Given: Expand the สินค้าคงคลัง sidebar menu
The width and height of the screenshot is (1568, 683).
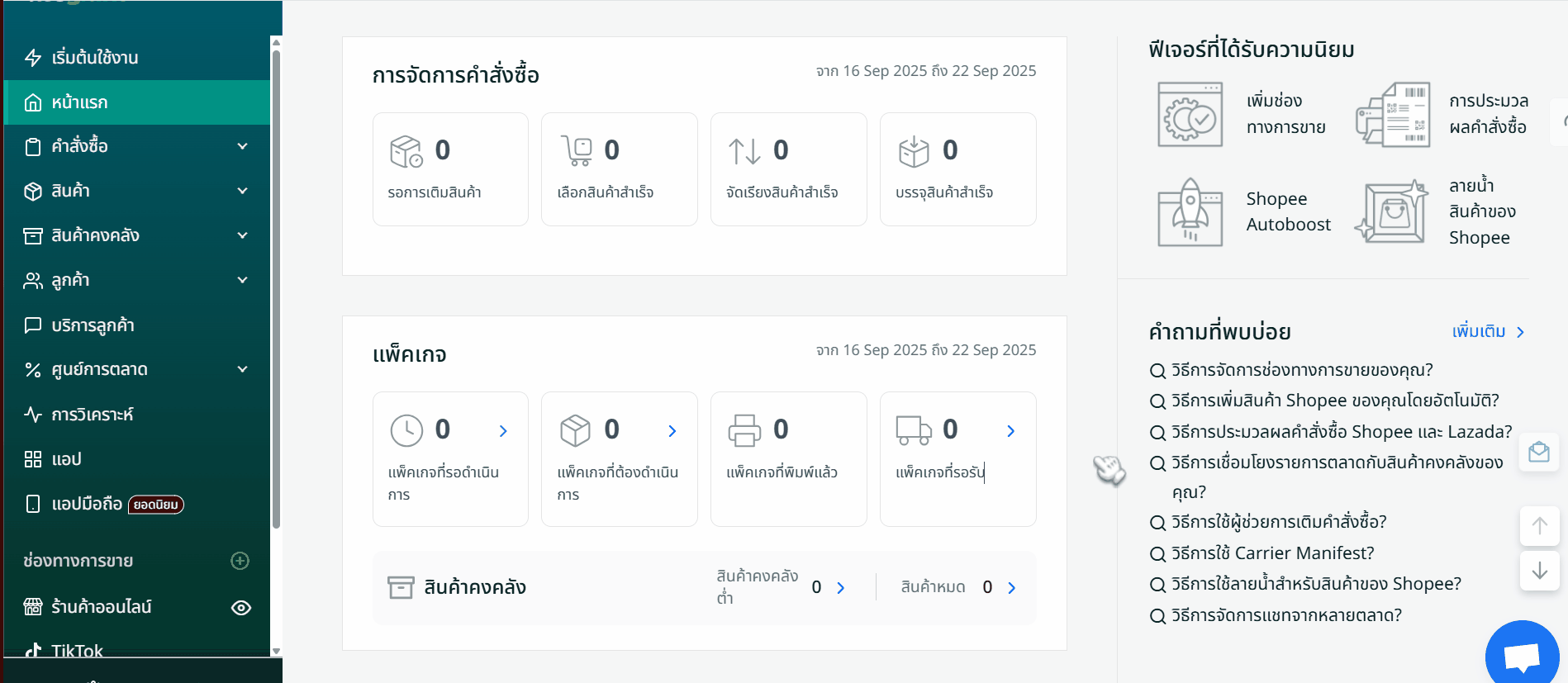Looking at the screenshot, I should [x=242, y=235].
